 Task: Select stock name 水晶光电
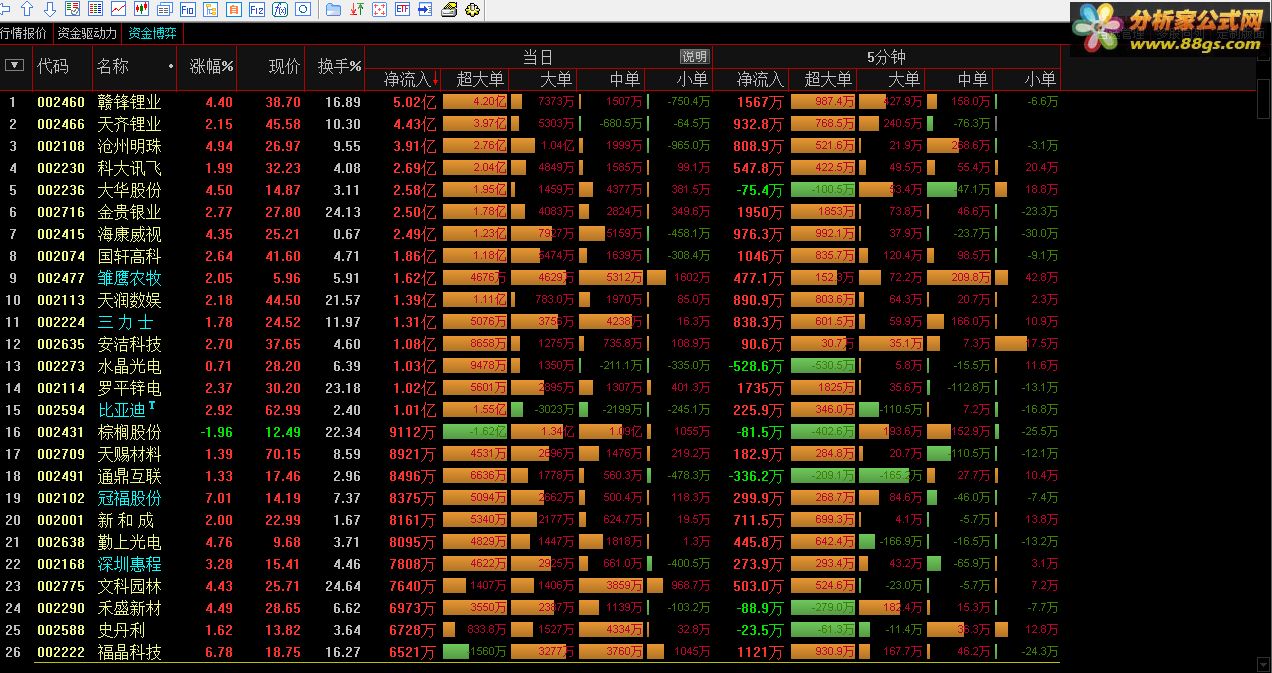[129, 366]
